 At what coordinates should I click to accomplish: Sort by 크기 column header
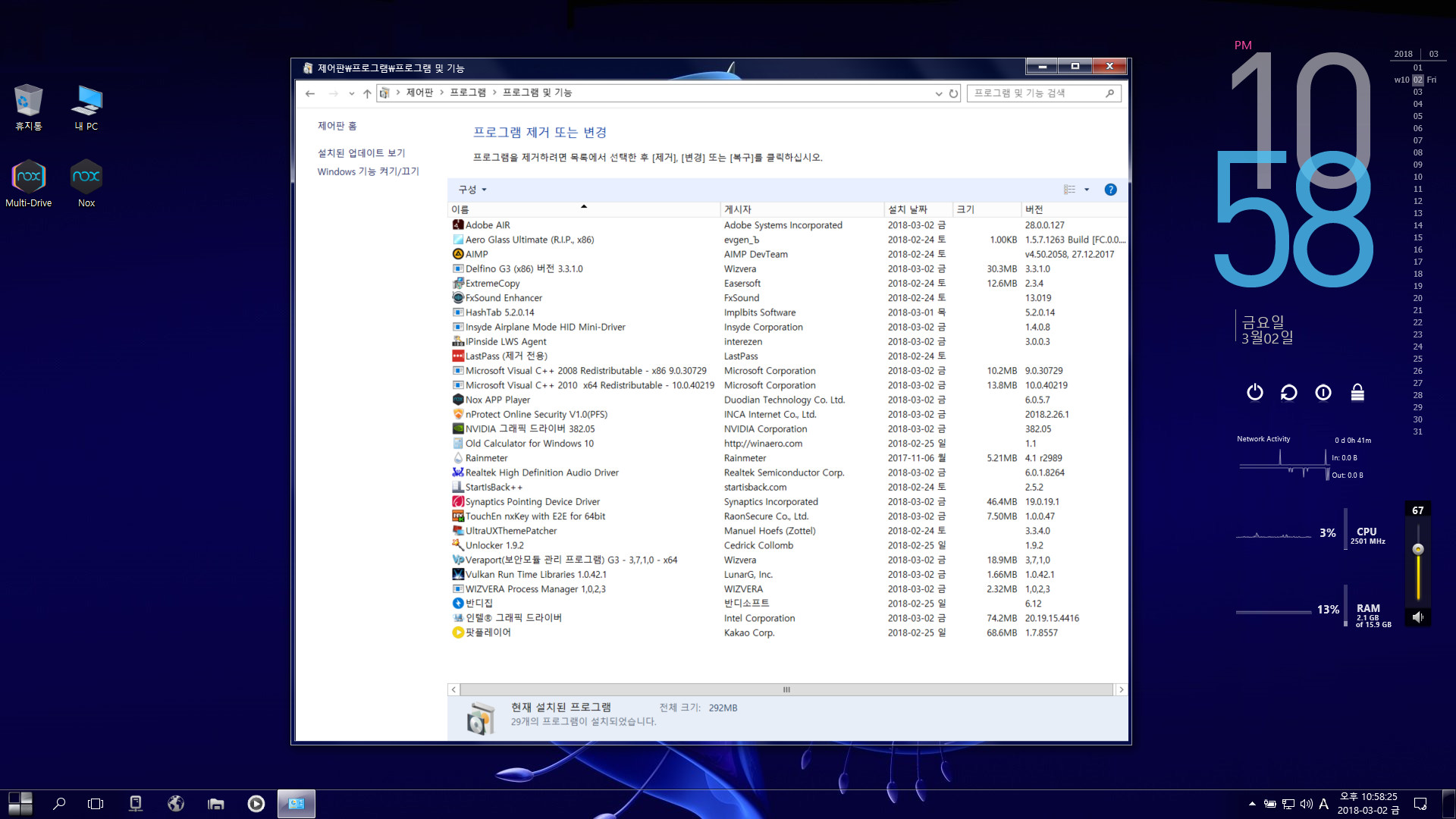pyautogui.click(x=987, y=209)
